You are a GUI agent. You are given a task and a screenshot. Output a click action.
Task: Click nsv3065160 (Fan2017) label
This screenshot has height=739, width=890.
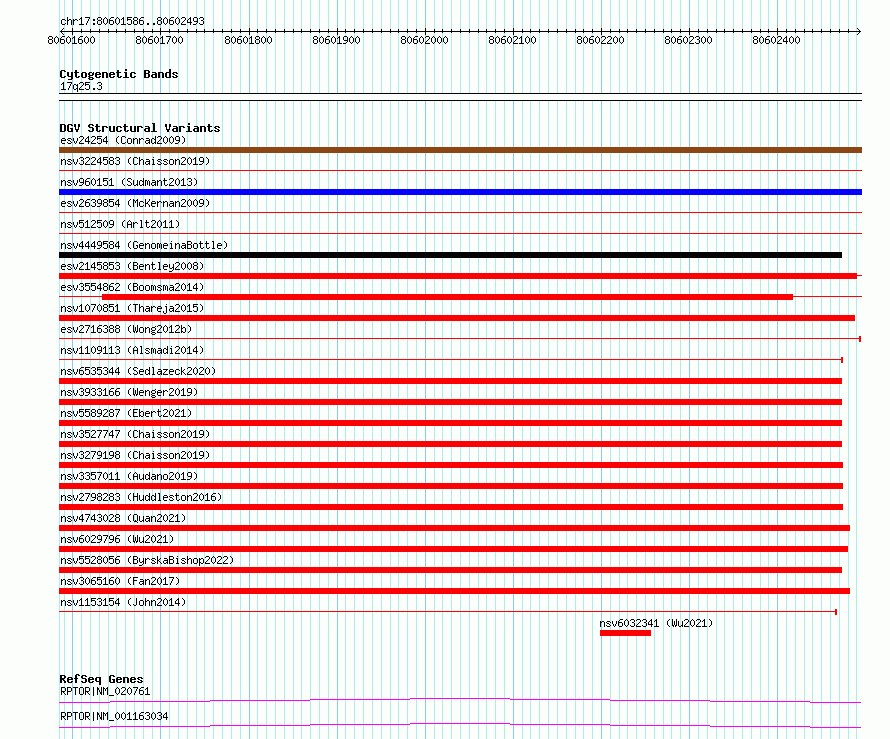(x=120, y=581)
